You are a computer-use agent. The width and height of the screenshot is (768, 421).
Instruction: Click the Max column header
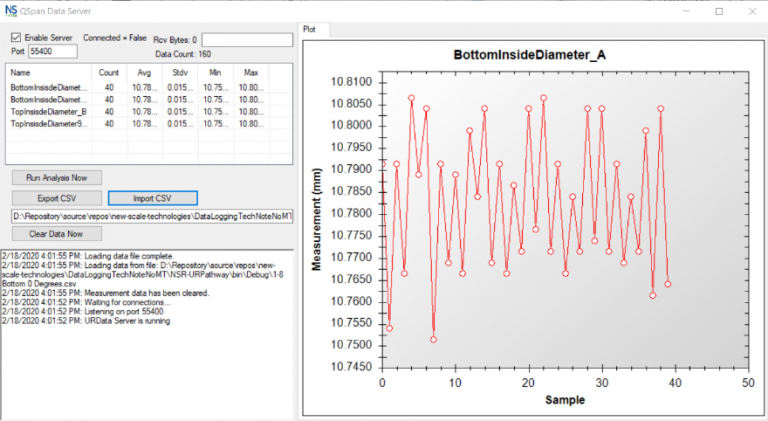tap(250, 73)
